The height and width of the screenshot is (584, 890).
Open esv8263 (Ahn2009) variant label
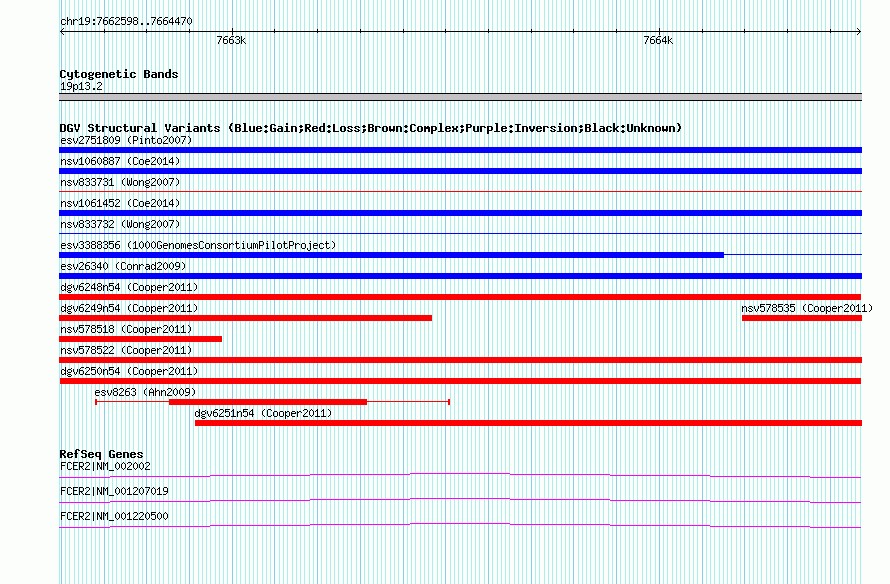click(x=145, y=392)
